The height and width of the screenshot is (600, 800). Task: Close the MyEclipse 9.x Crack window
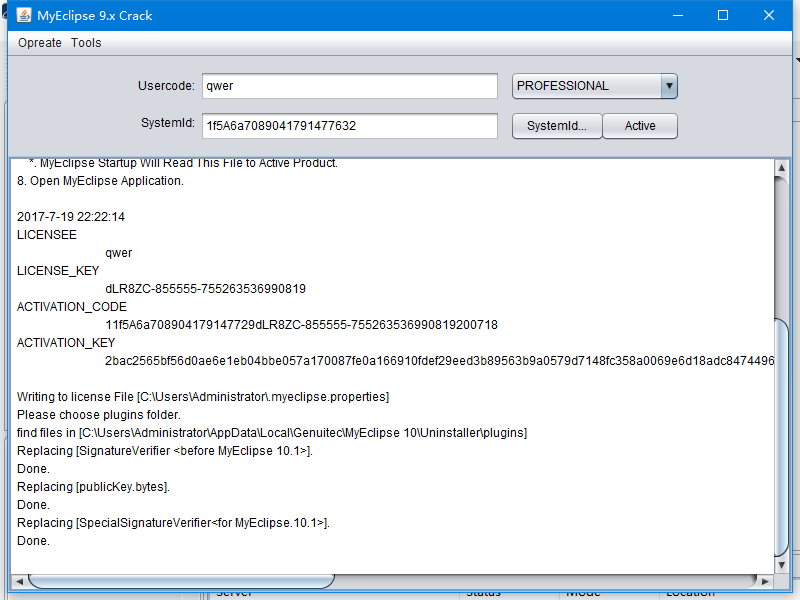(x=769, y=15)
